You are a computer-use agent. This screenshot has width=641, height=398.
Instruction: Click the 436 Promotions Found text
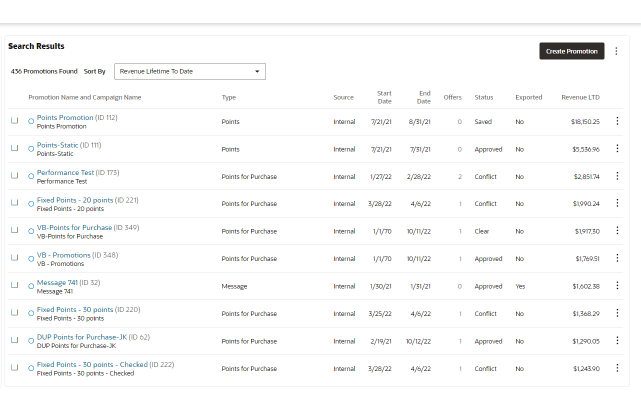pos(44,72)
